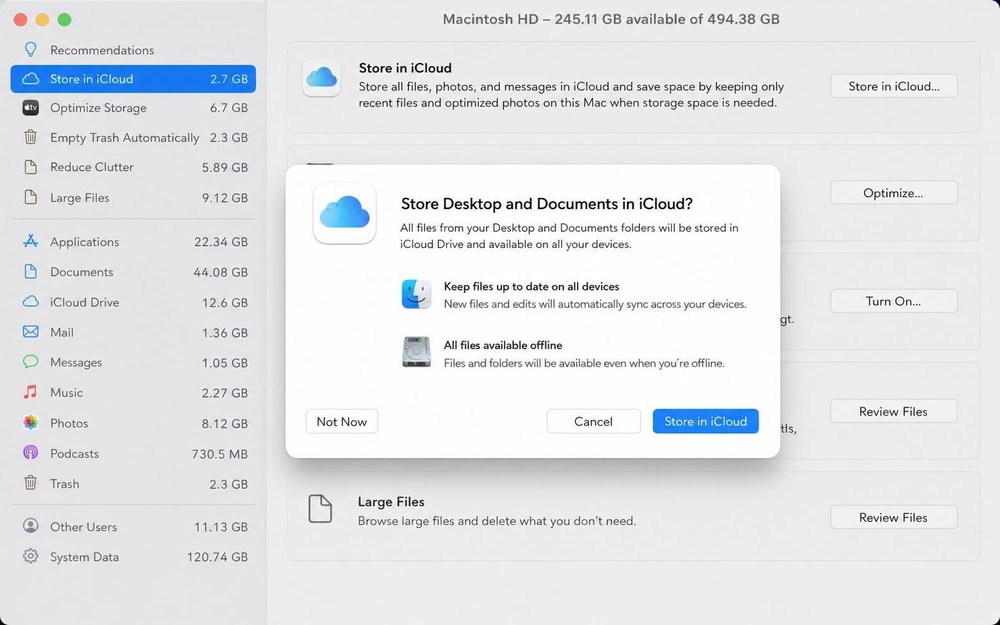The height and width of the screenshot is (625, 1000).
Task: Select System Data in sidebar
Action: coord(133,556)
